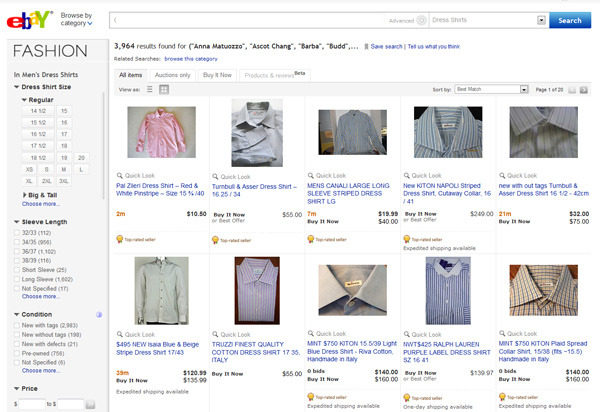Collapse the Regular size group
600x412 pixels.
24,100
